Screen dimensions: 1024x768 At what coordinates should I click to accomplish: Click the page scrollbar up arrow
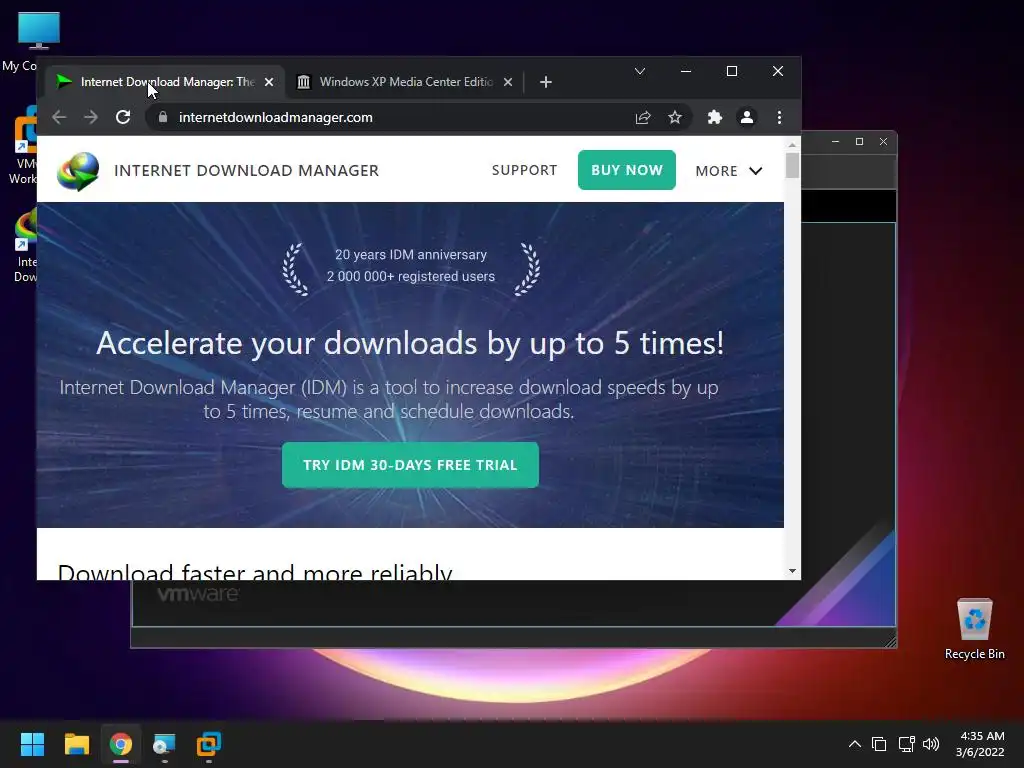point(792,144)
